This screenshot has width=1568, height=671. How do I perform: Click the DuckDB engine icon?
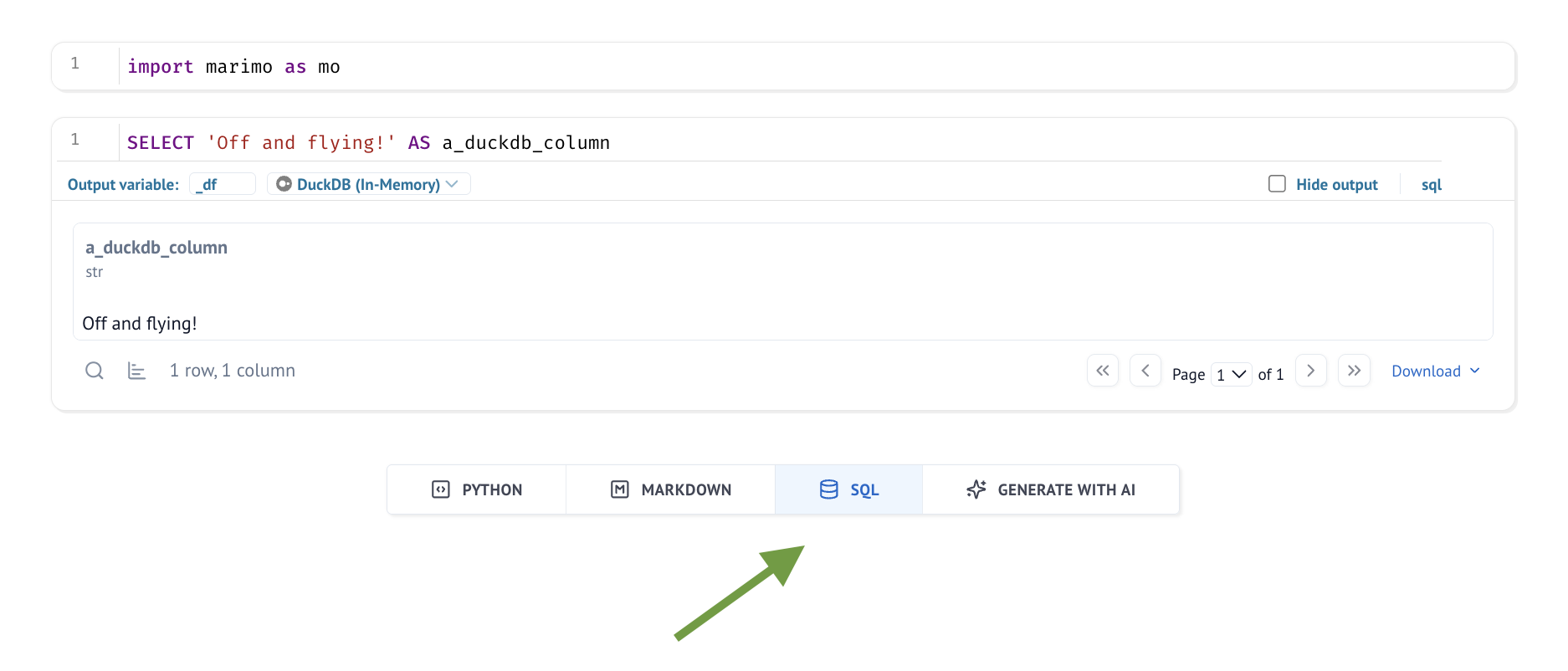tap(284, 184)
